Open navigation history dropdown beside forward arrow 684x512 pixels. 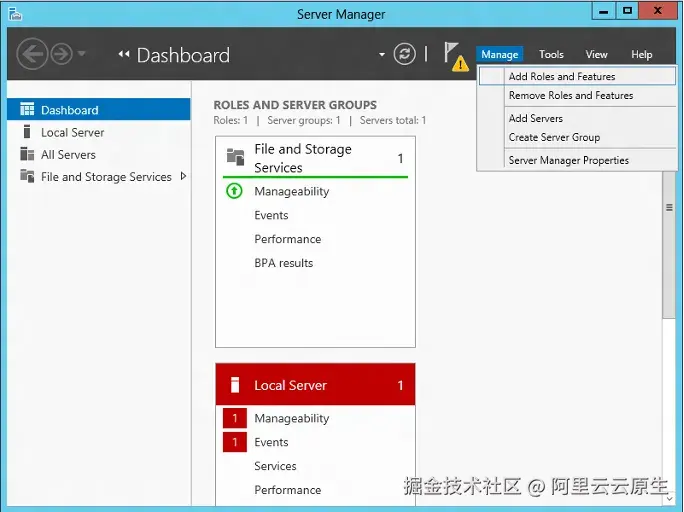(x=82, y=54)
